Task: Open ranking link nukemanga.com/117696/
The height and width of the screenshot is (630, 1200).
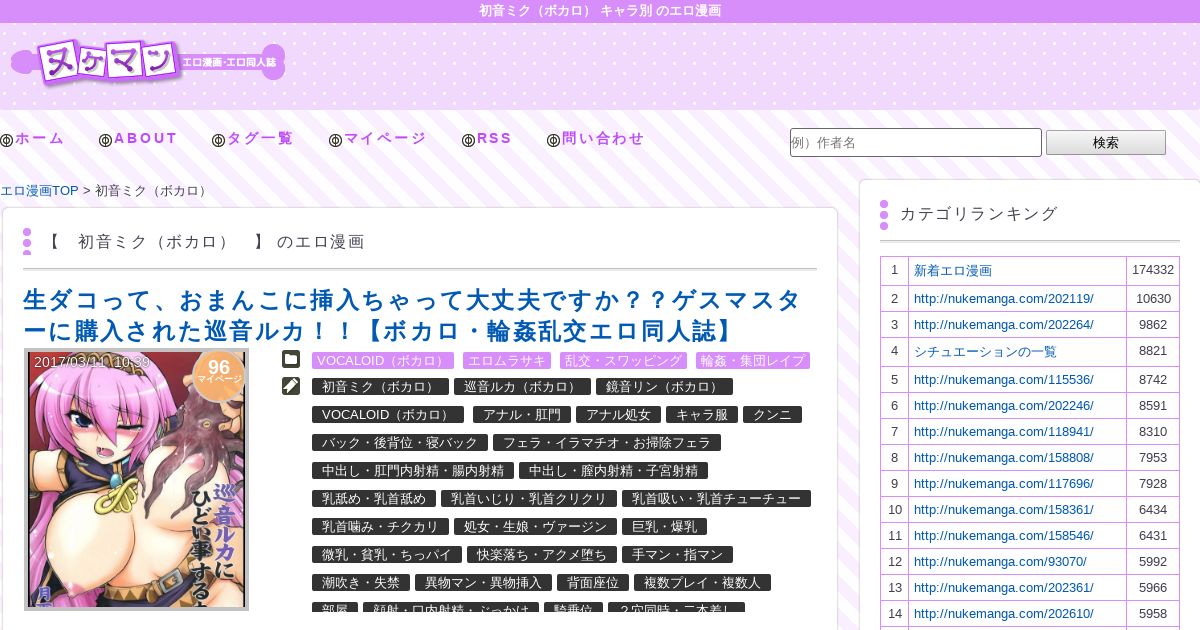Action: point(1004,483)
